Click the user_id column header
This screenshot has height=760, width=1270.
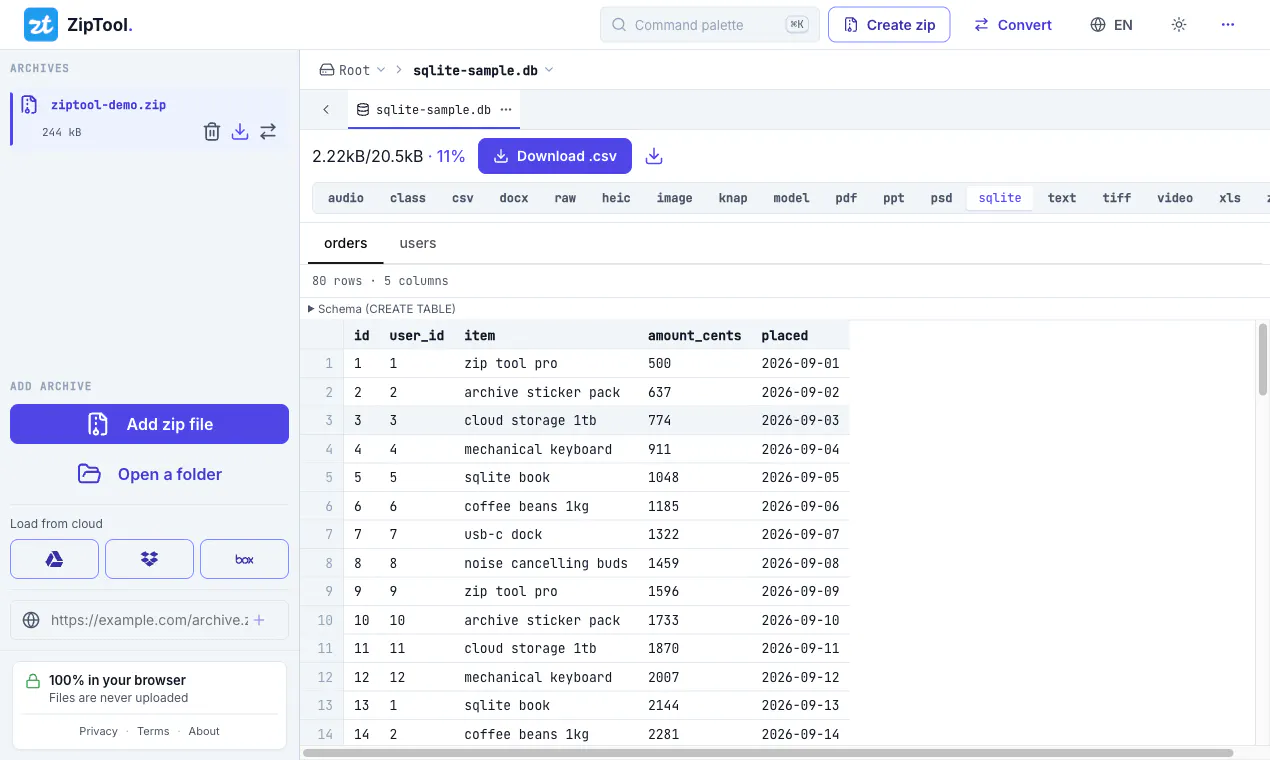click(x=417, y=335)
